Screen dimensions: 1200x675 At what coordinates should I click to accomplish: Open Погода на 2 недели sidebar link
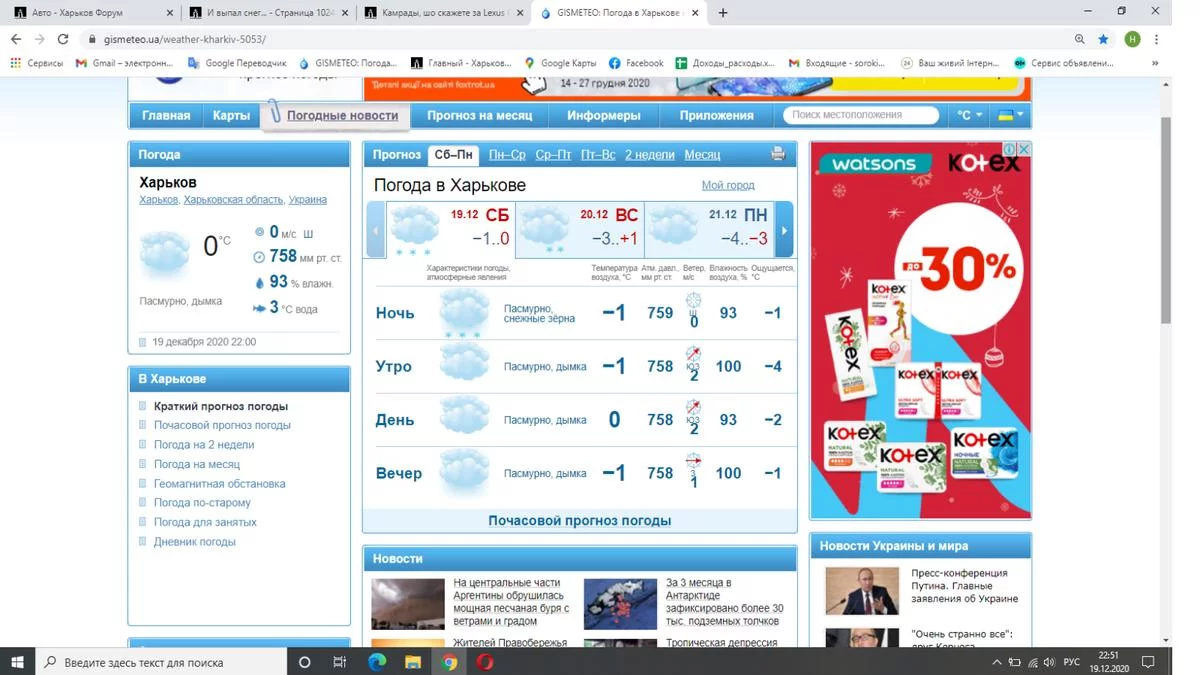coord(204,445)
